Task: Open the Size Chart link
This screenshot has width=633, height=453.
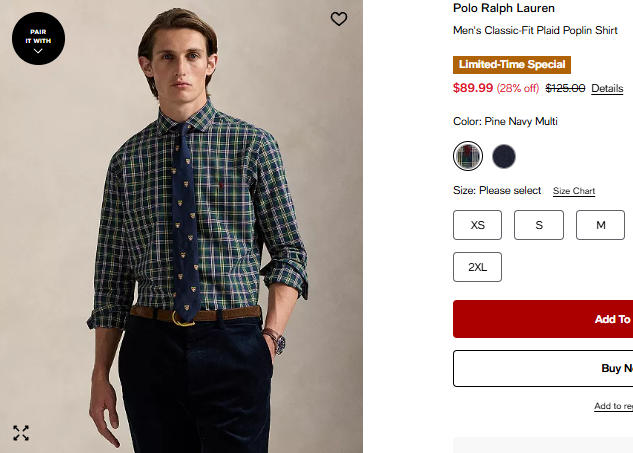Action: (x=574, y=191)
